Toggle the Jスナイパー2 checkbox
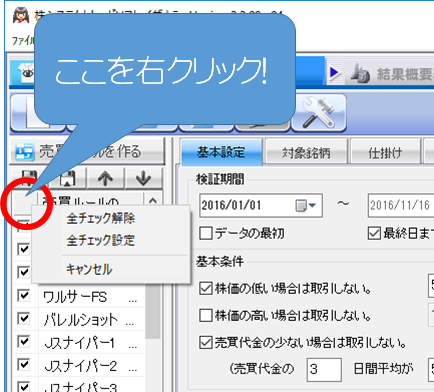This screenshot has width=434, height=392. click(24, 365)
